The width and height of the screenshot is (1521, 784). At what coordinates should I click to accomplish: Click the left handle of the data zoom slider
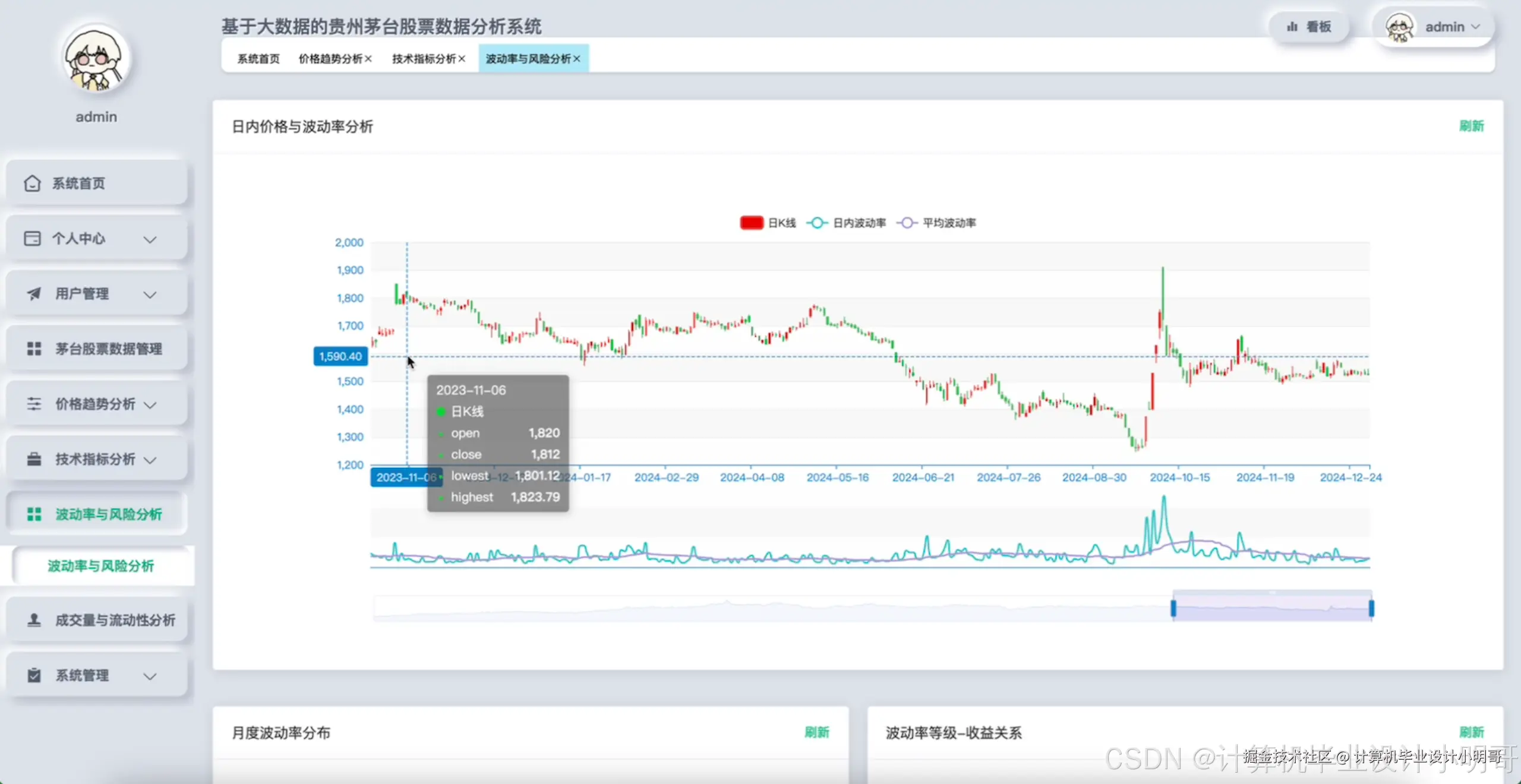(1173, 608)
